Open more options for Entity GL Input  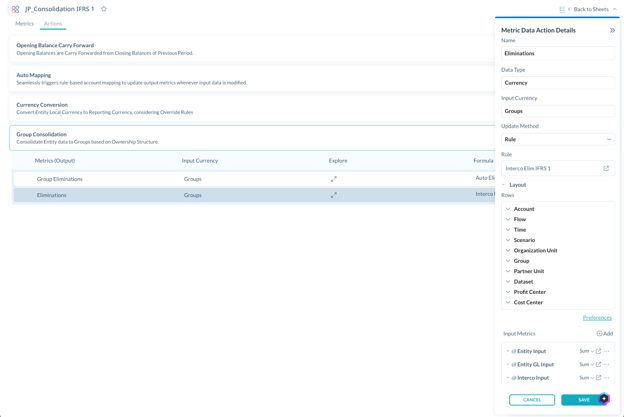click(x=606, y=364)
